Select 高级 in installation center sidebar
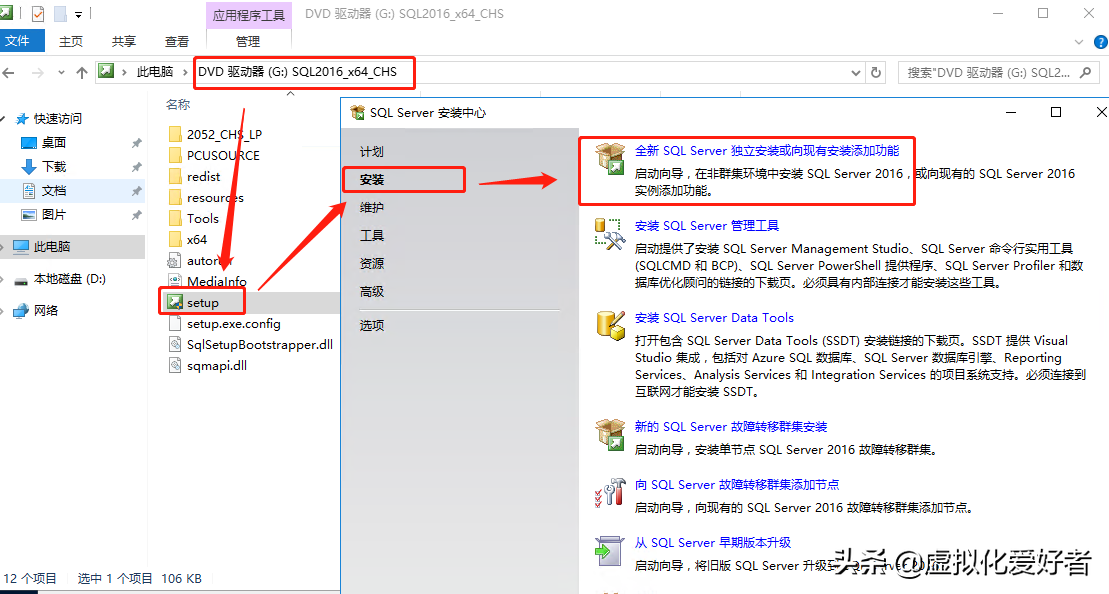1109x594 pixels. (x=372, y=291)
